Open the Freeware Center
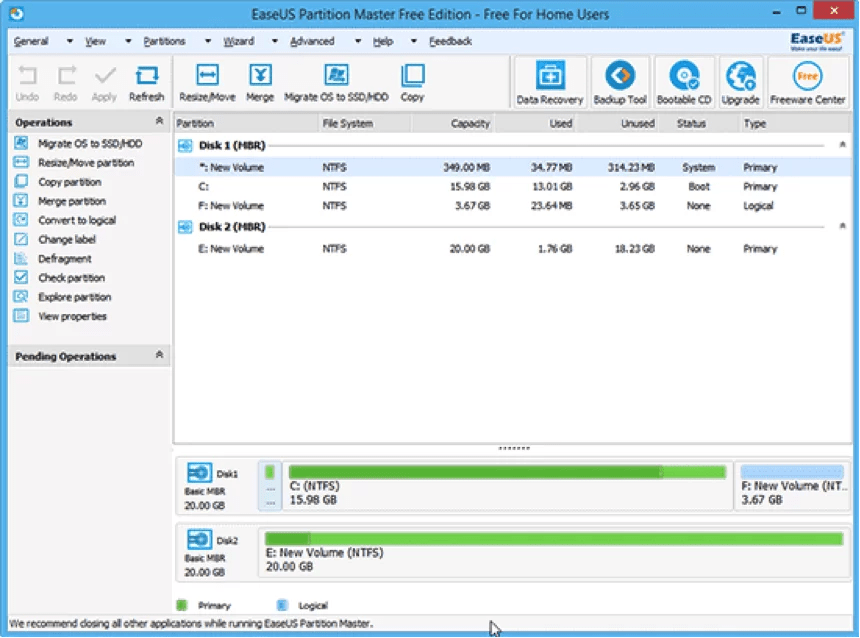 point(807,82)
